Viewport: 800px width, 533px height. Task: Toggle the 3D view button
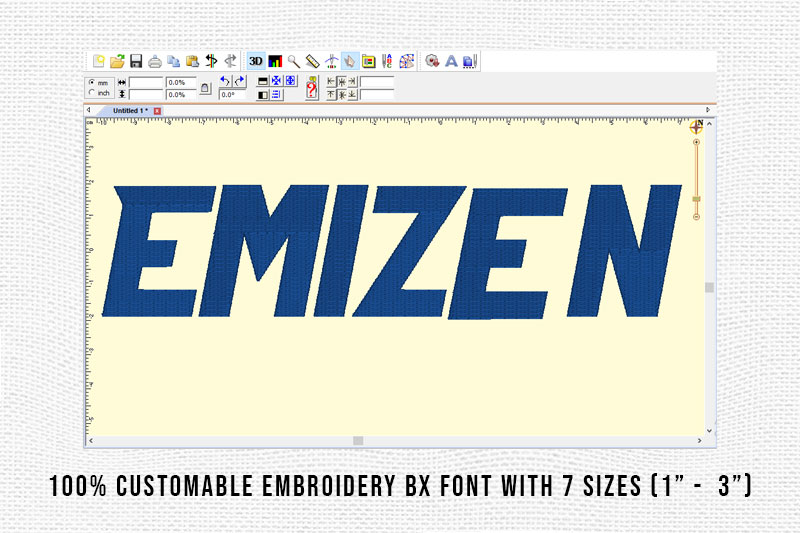(x=256, y=61)
